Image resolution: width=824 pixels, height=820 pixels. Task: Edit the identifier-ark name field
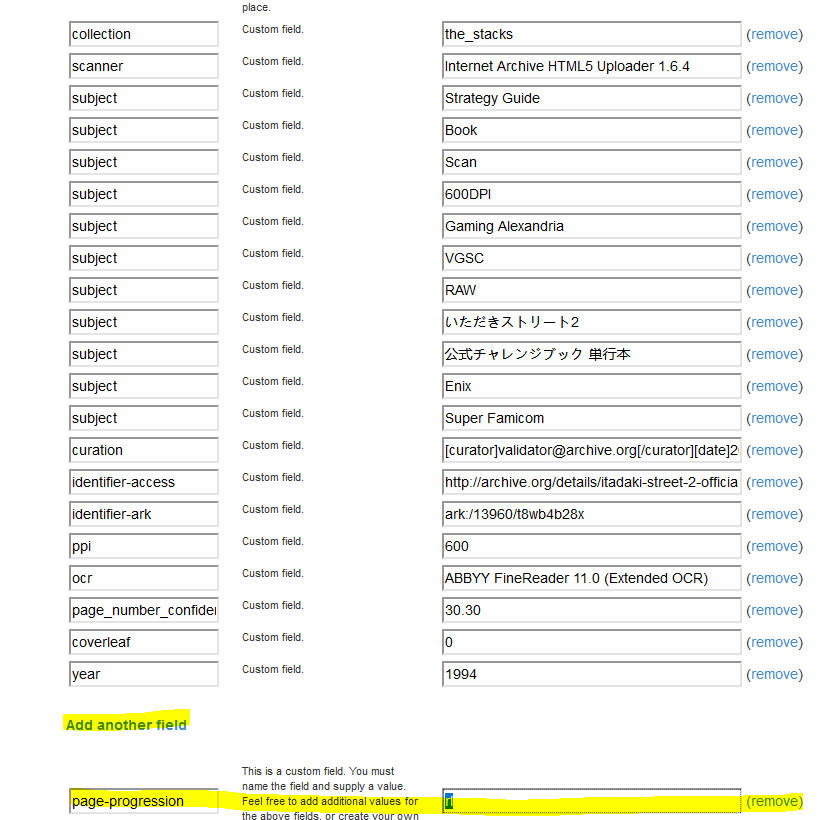[x=144, y=515]
